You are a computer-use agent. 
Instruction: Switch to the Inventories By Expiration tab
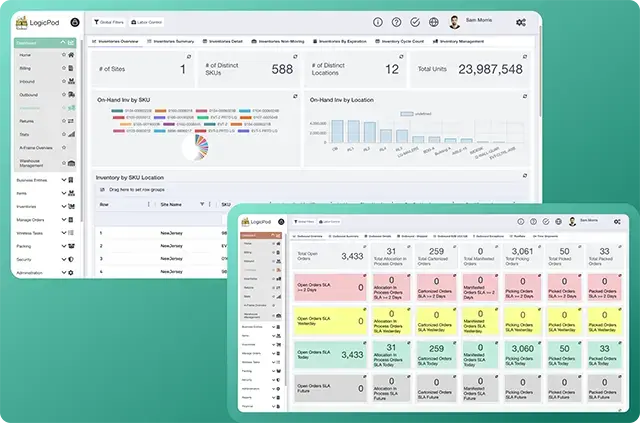pos(340,41)
